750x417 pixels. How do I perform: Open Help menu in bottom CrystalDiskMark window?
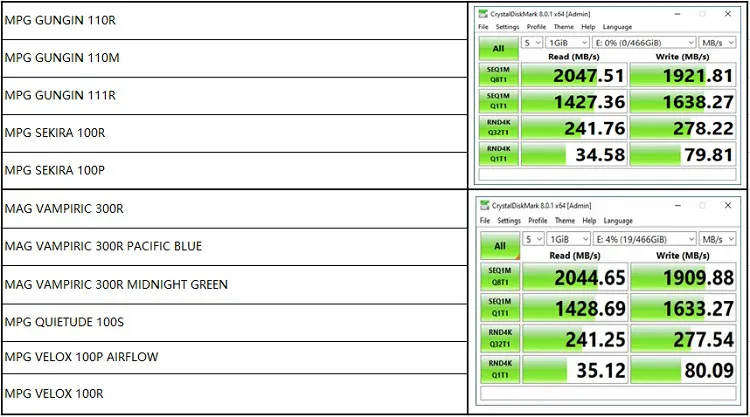(x=589, y=220)
